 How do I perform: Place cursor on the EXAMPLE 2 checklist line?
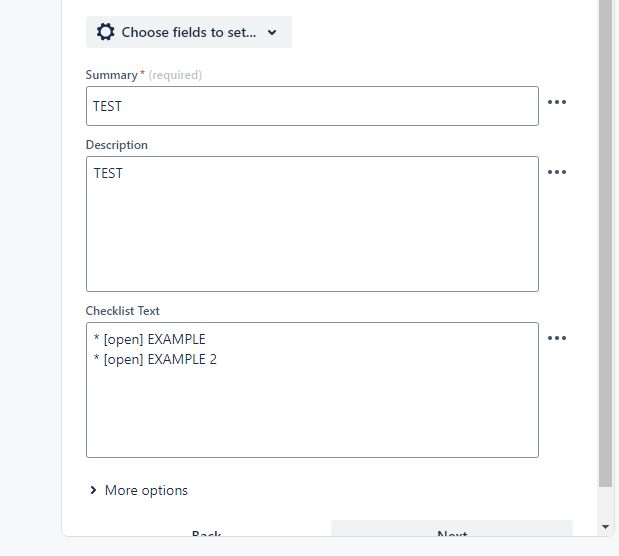coord(155,359)
